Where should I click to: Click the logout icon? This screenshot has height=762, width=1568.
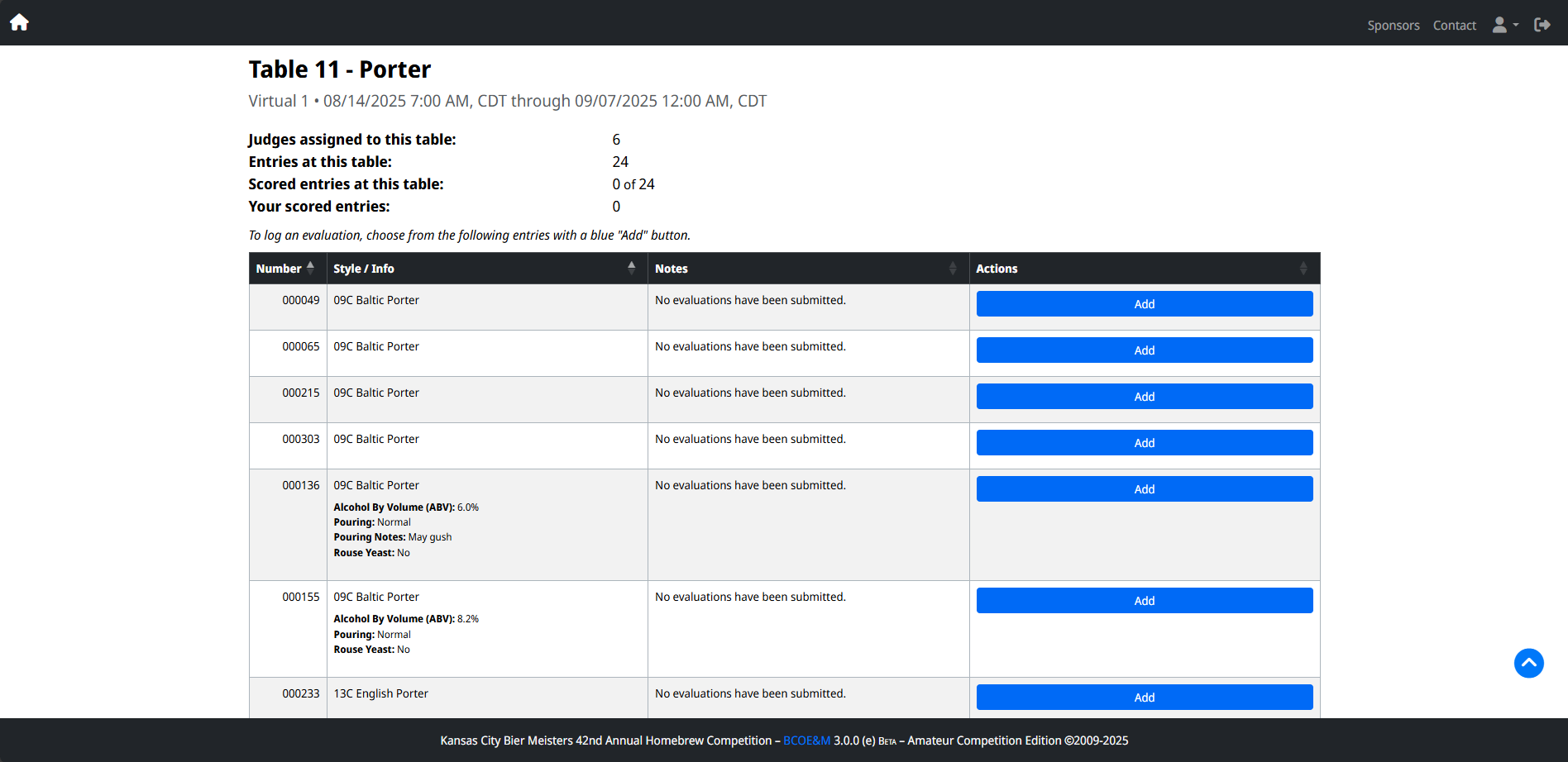(x=1542, y=25)
